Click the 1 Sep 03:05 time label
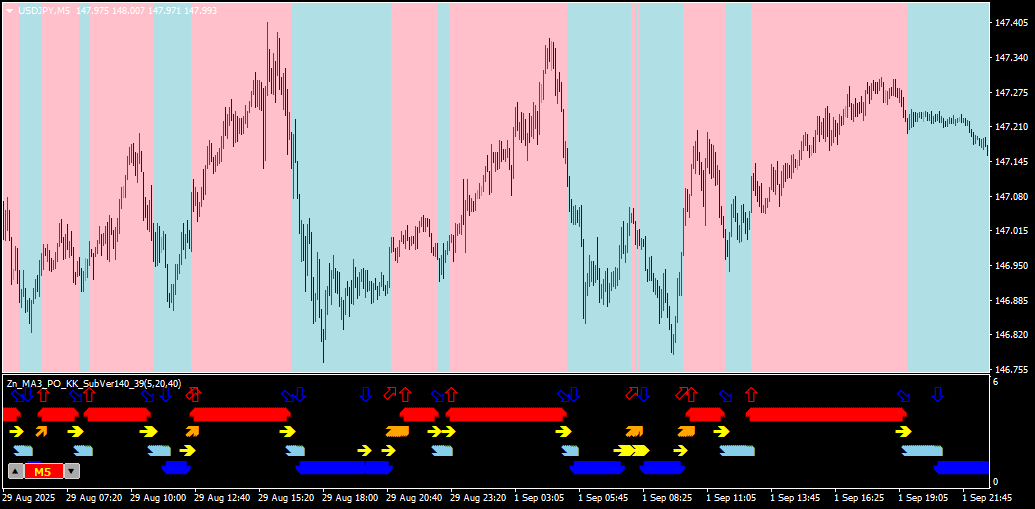The height and width of the screenshot is (509, 1035). point(539,496)
